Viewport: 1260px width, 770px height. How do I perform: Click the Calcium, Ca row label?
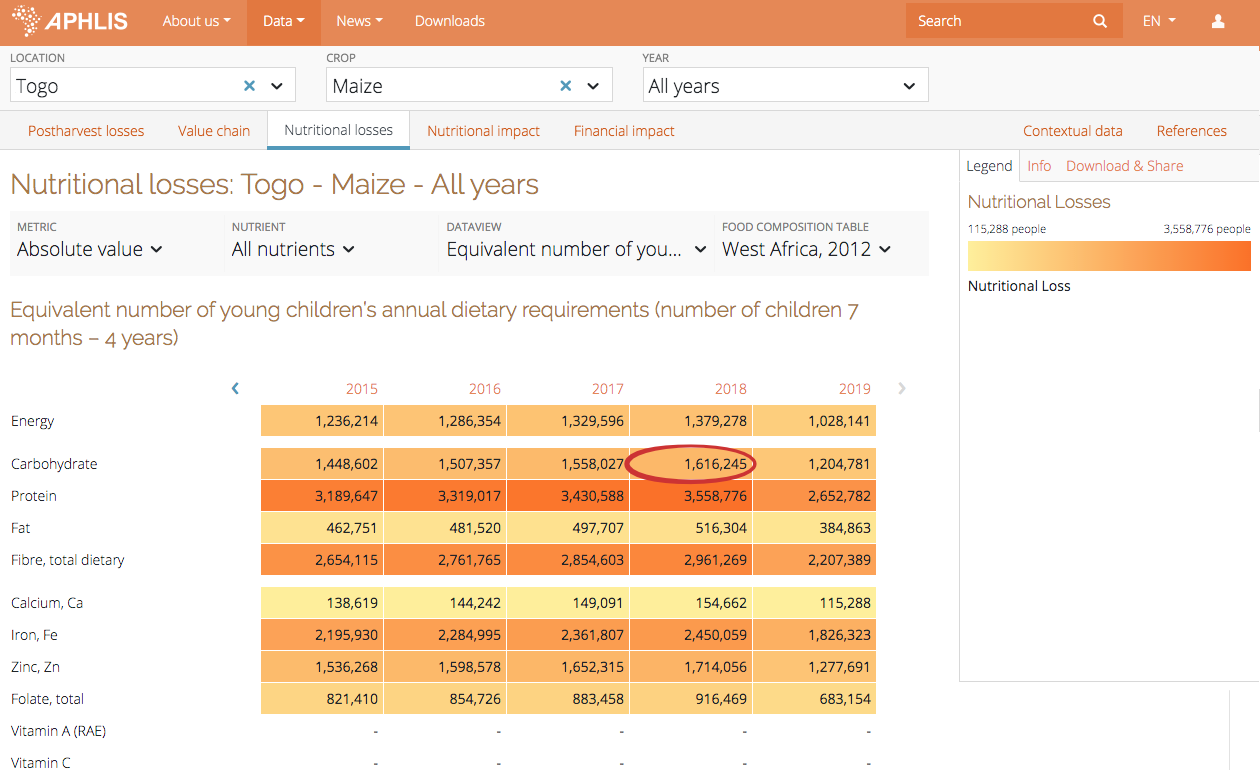(x=47, y=603)
